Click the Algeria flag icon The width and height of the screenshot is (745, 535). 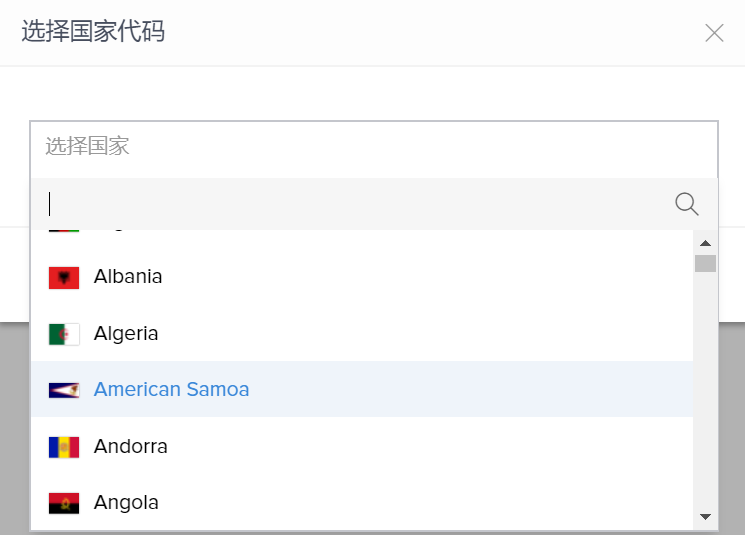63,334
